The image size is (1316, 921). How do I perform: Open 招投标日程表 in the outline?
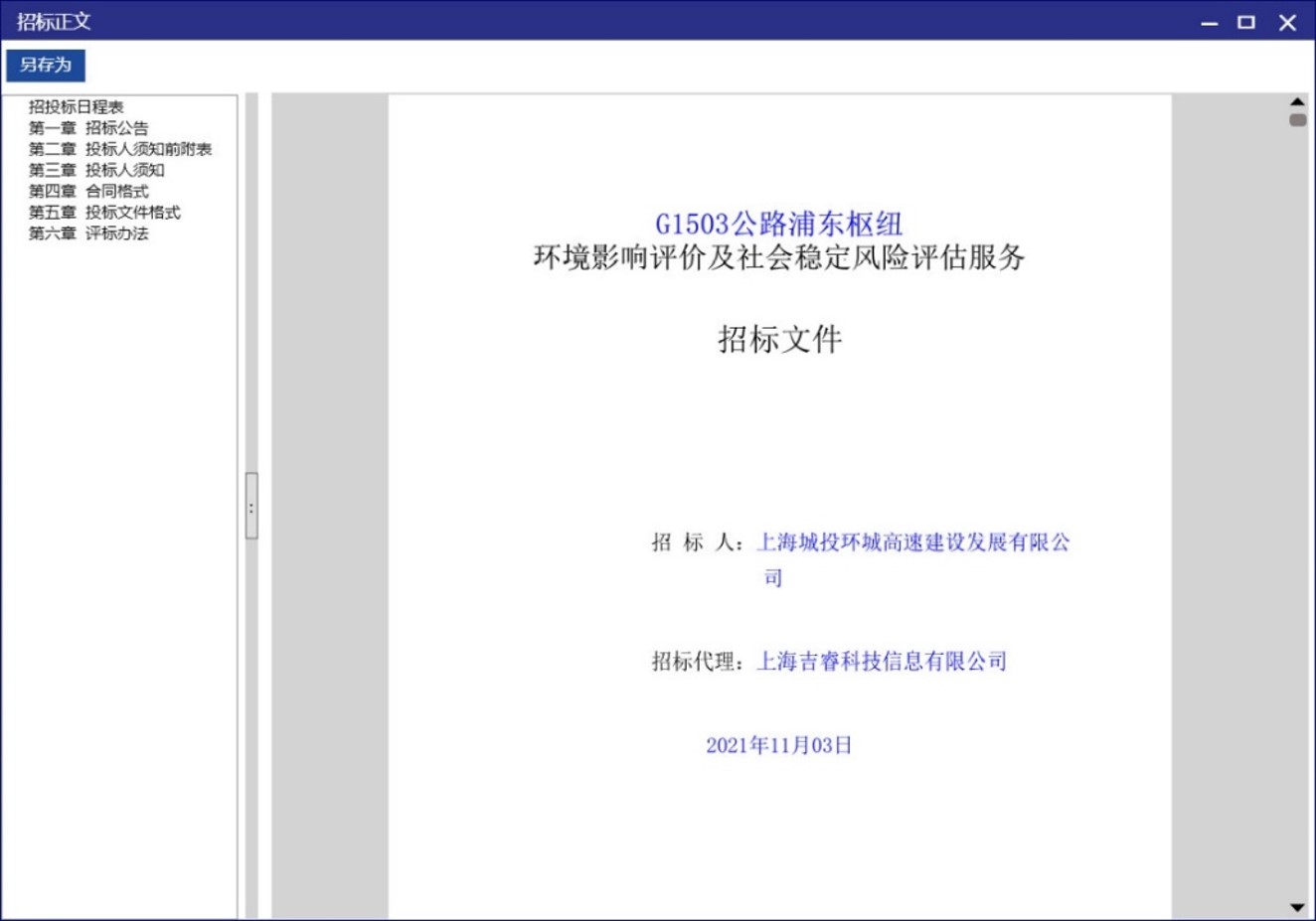(x=76, y=107)
